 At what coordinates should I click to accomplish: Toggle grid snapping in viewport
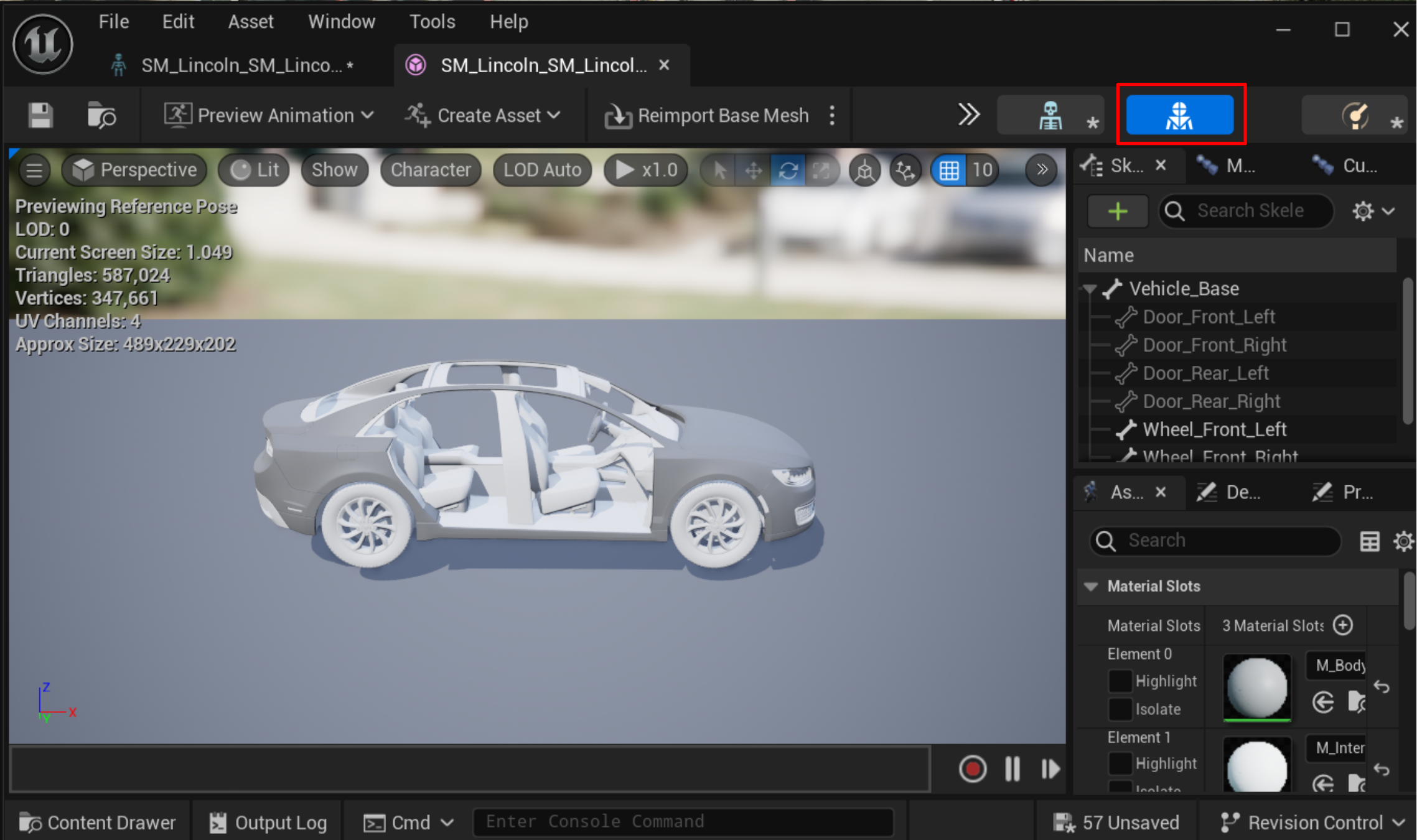(949, 170)
